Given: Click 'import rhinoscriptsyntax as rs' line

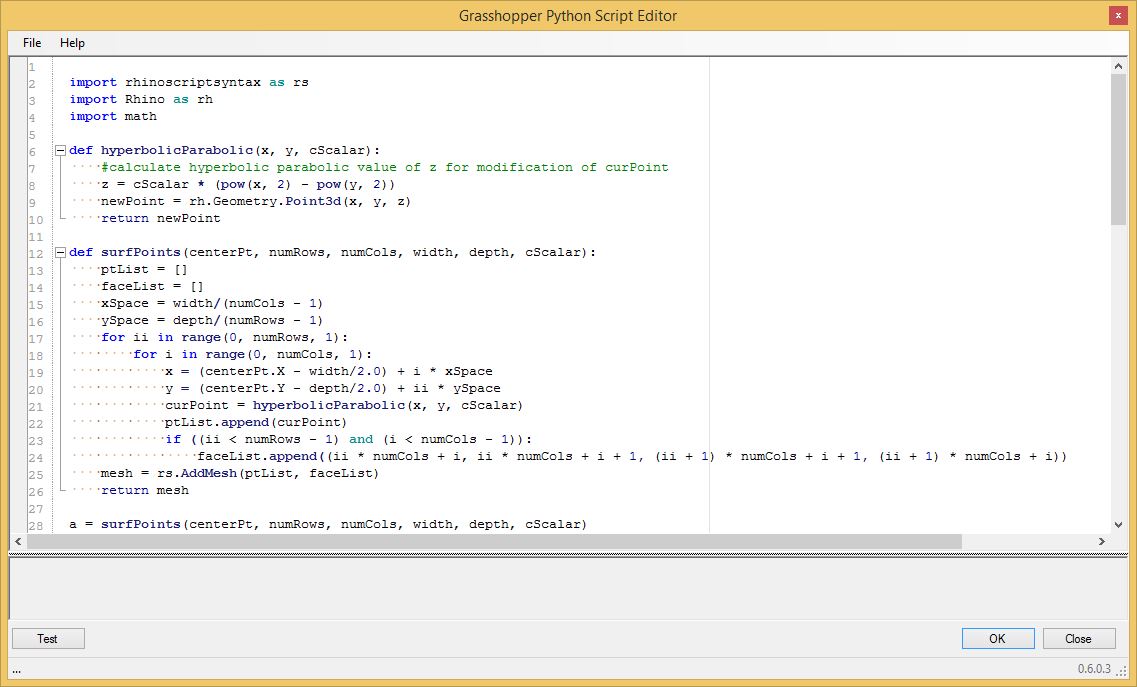Looking at the screenshot, I should (189, 83).
